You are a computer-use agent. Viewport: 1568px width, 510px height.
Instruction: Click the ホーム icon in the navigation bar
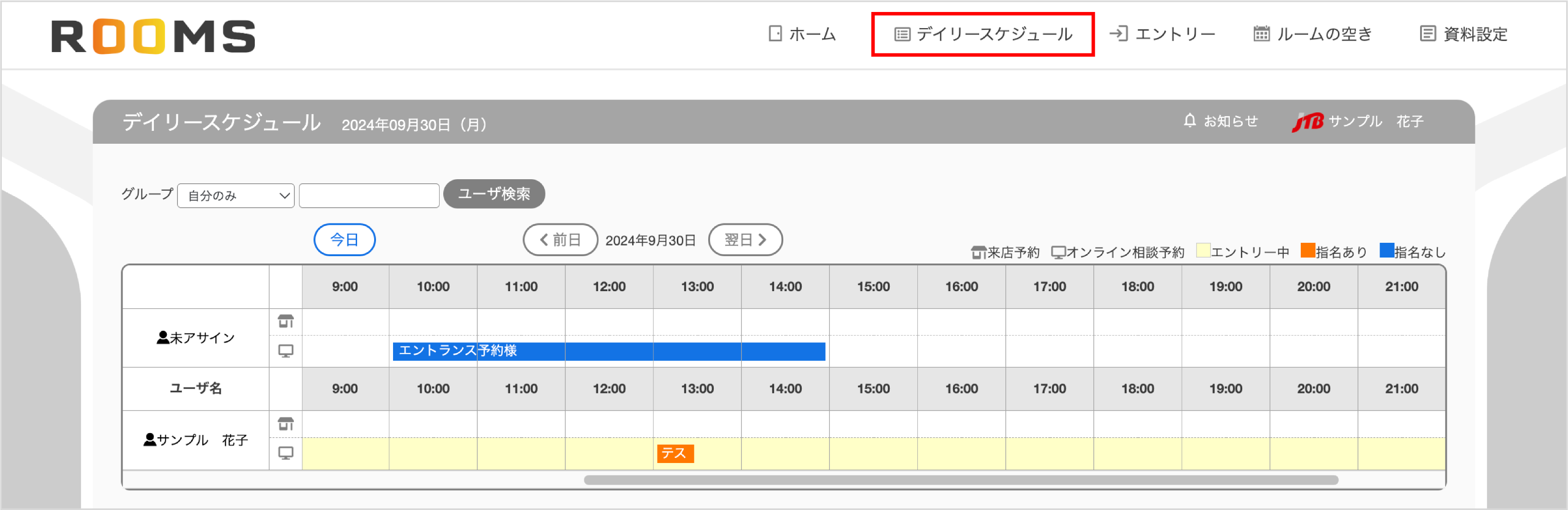click(x=774, y=34)
